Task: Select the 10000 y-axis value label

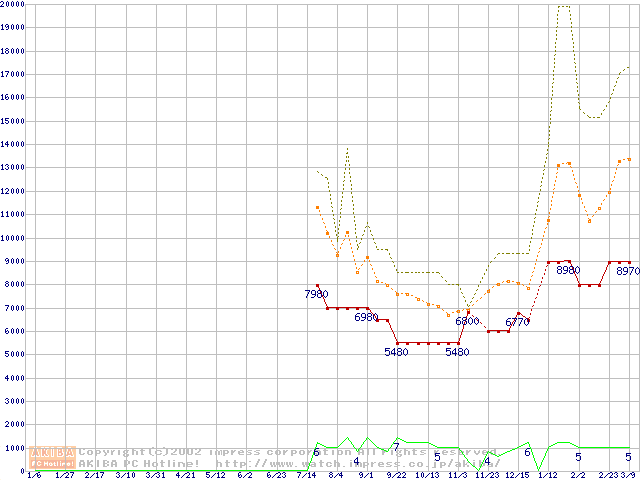Action: tap(13, 238)
